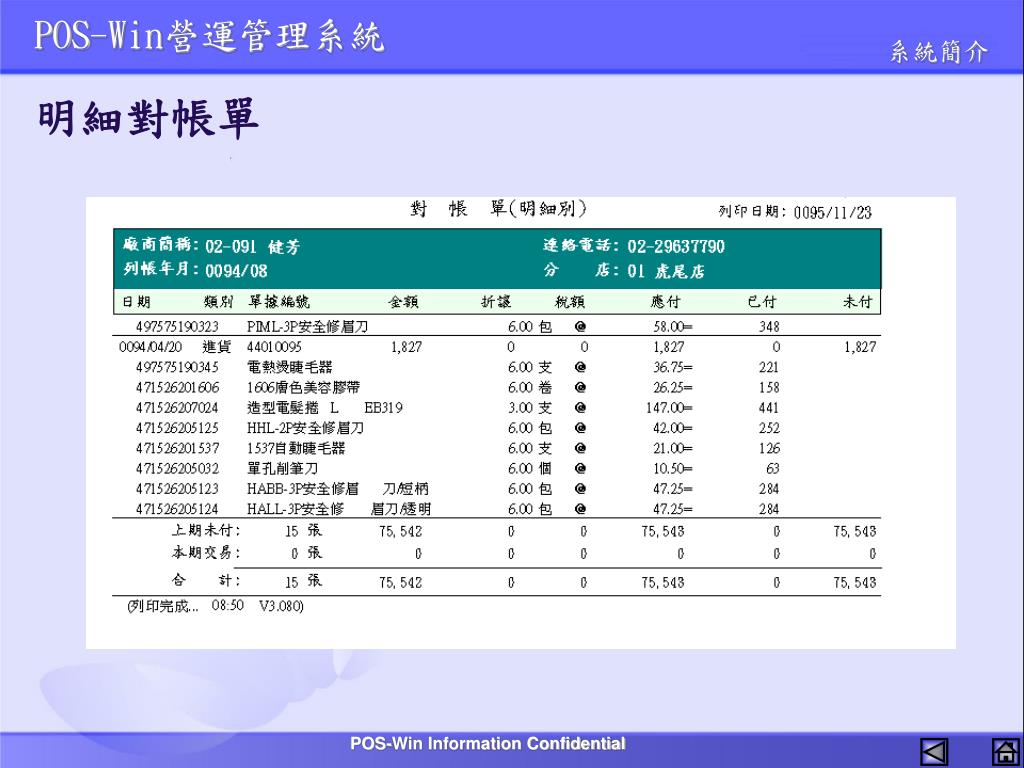Click the amount 348
Viewport: 1024px width, 768px height.
click(x=769, y=327)
